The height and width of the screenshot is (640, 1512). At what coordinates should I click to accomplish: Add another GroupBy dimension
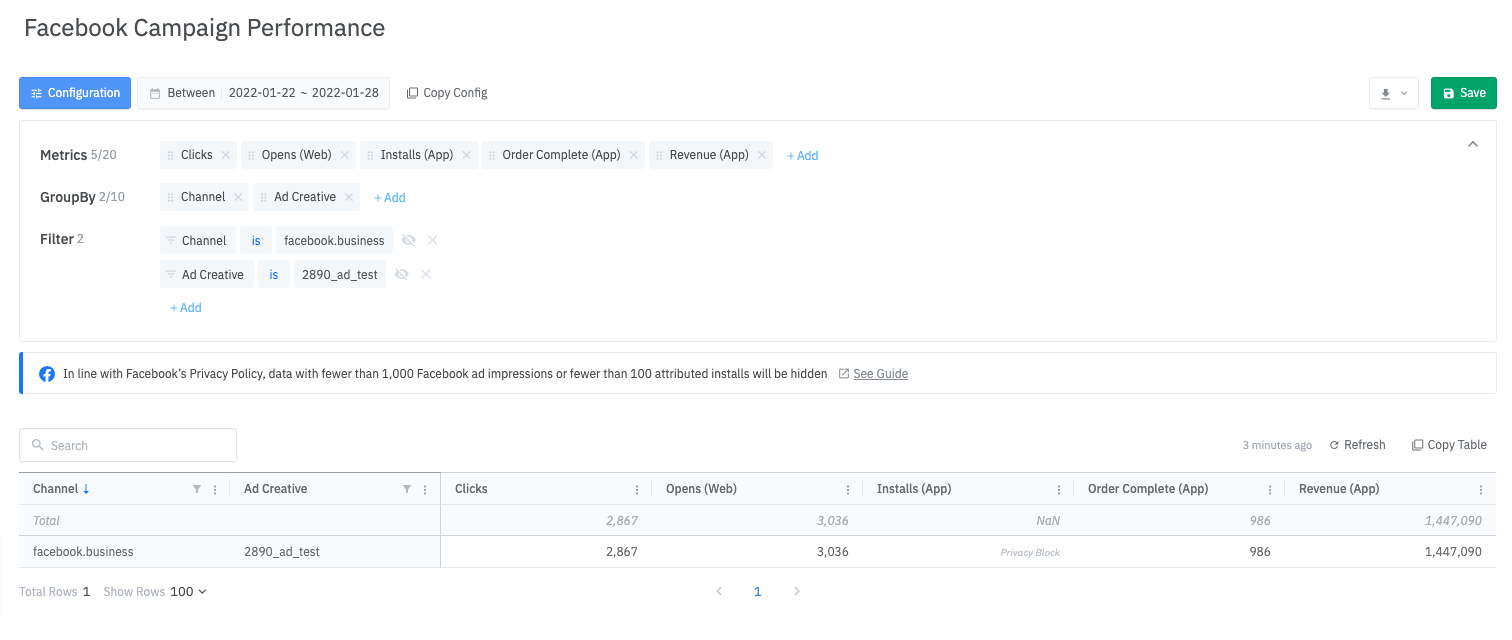[390, 198]
